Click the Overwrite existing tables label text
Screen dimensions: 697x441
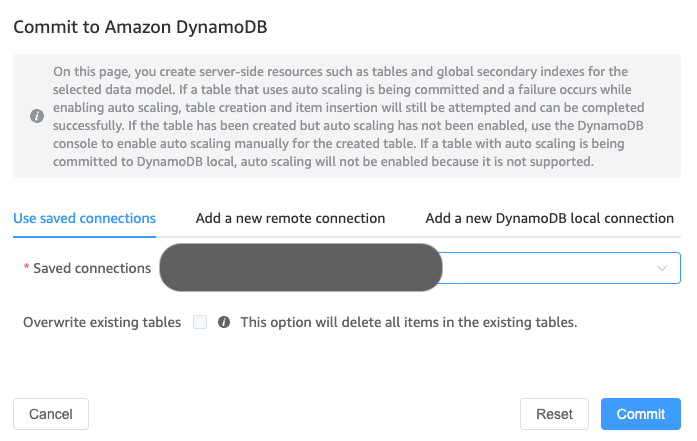(x=102, y=323)
